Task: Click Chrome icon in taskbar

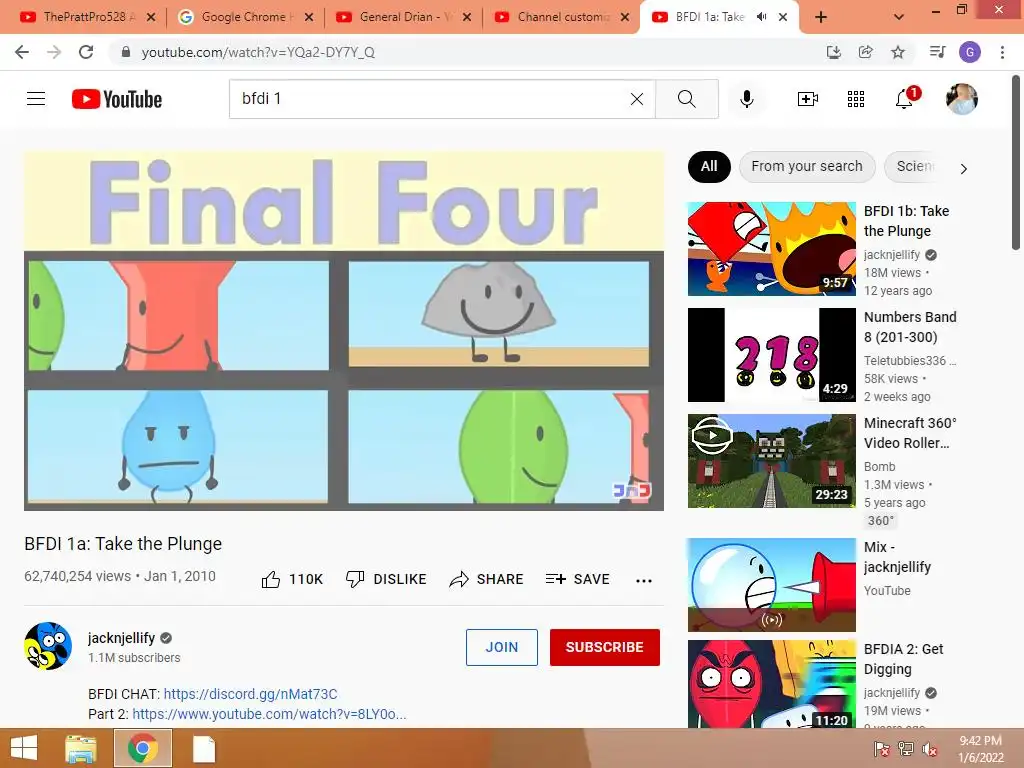Action: [142, 748]
